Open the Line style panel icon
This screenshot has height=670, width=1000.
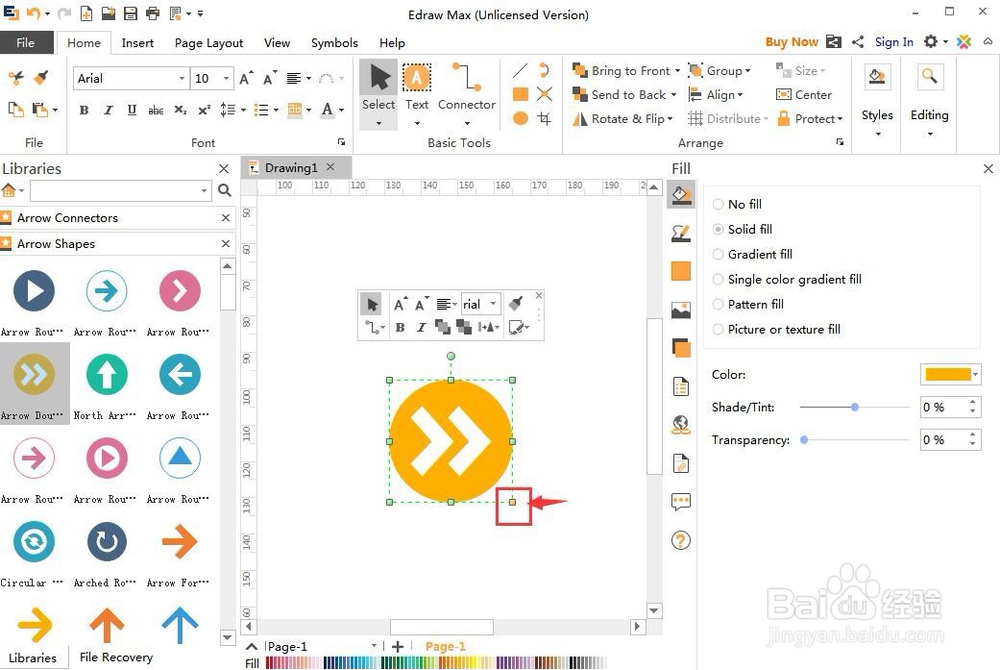pos(680,233)
